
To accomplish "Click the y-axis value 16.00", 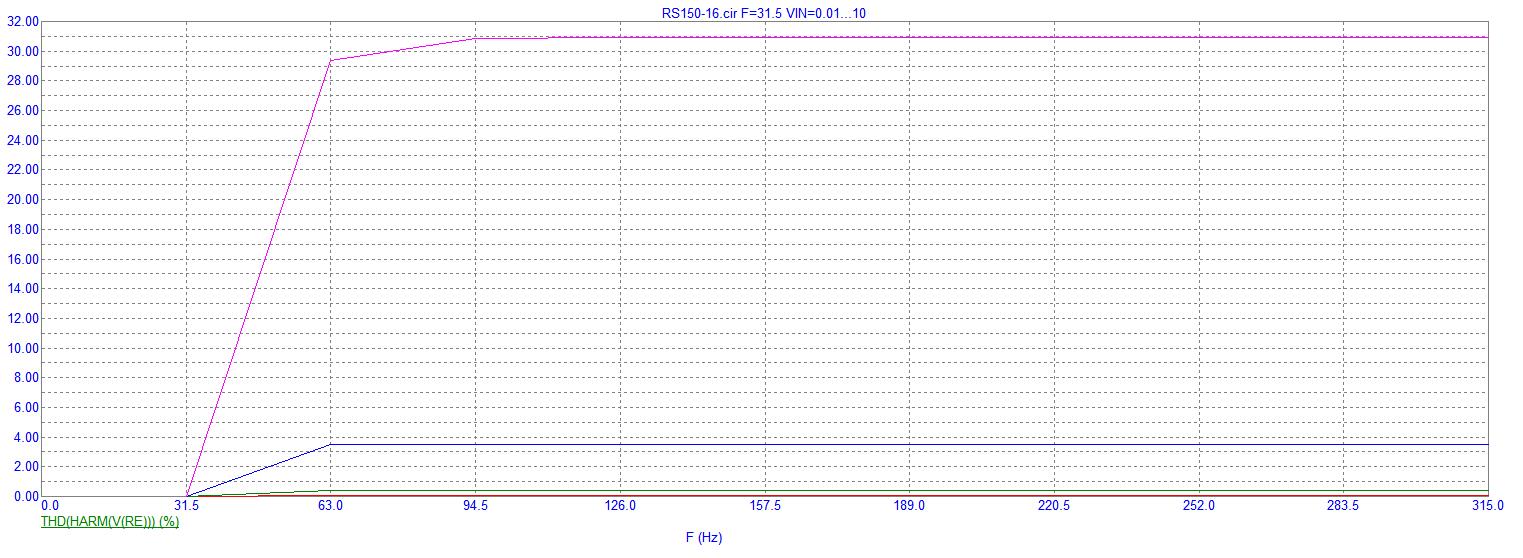I will [23, 259].
